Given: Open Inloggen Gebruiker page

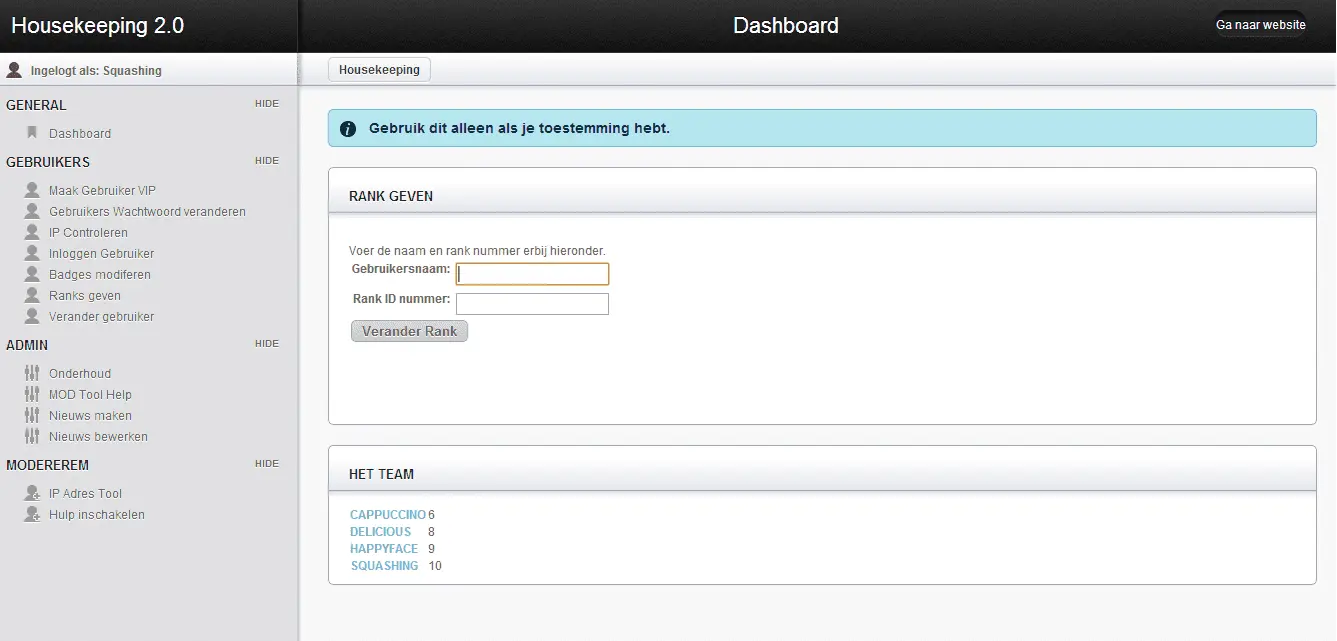Looking at the screenshot, I should pos(101,253).
